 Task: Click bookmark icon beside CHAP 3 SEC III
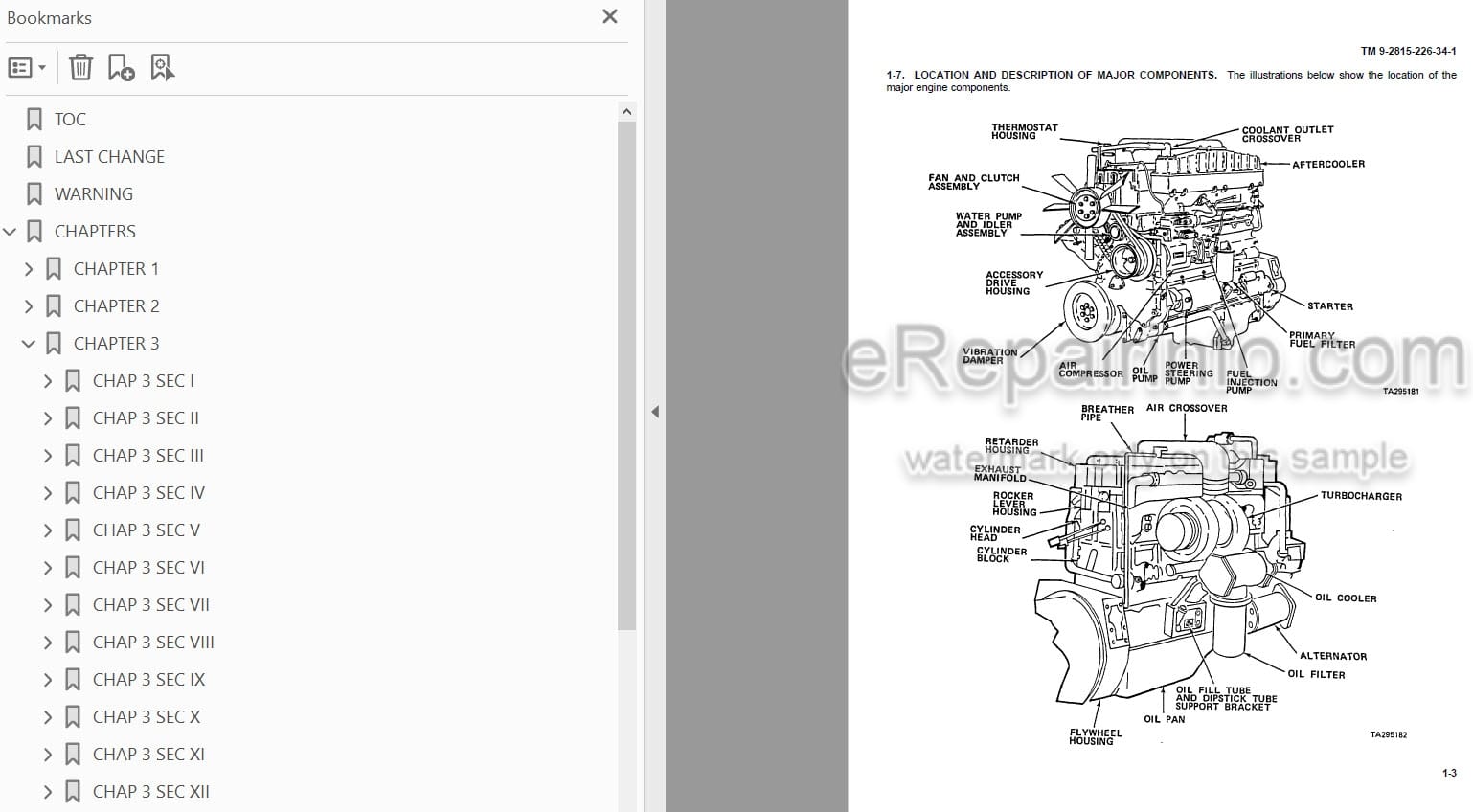click(73, 456)
